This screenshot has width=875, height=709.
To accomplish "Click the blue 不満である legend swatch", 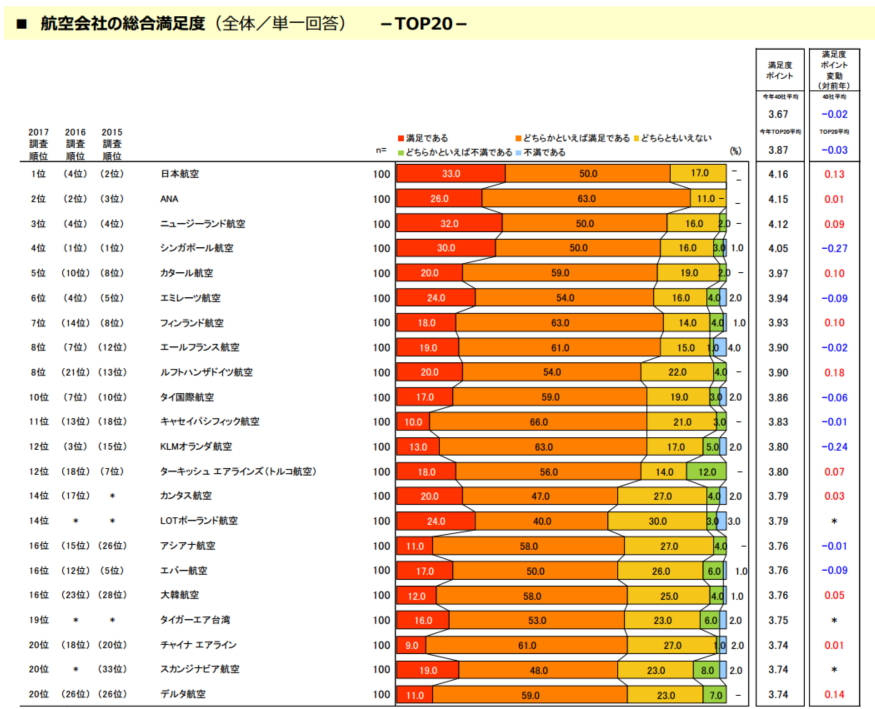I will 518,152.
